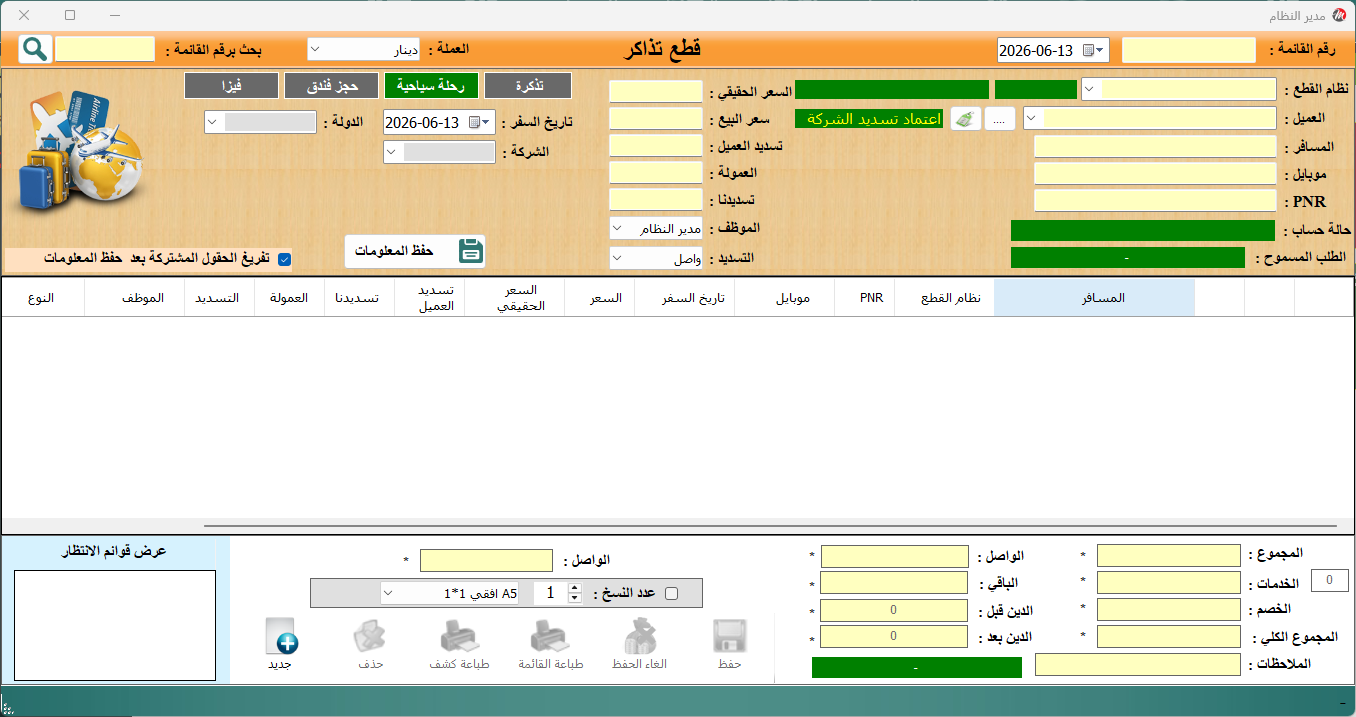Toggle the number of copies checkbox
The height and width of the screenshot is (717, 1356).
pyautogui.click(x=671, y=593)
